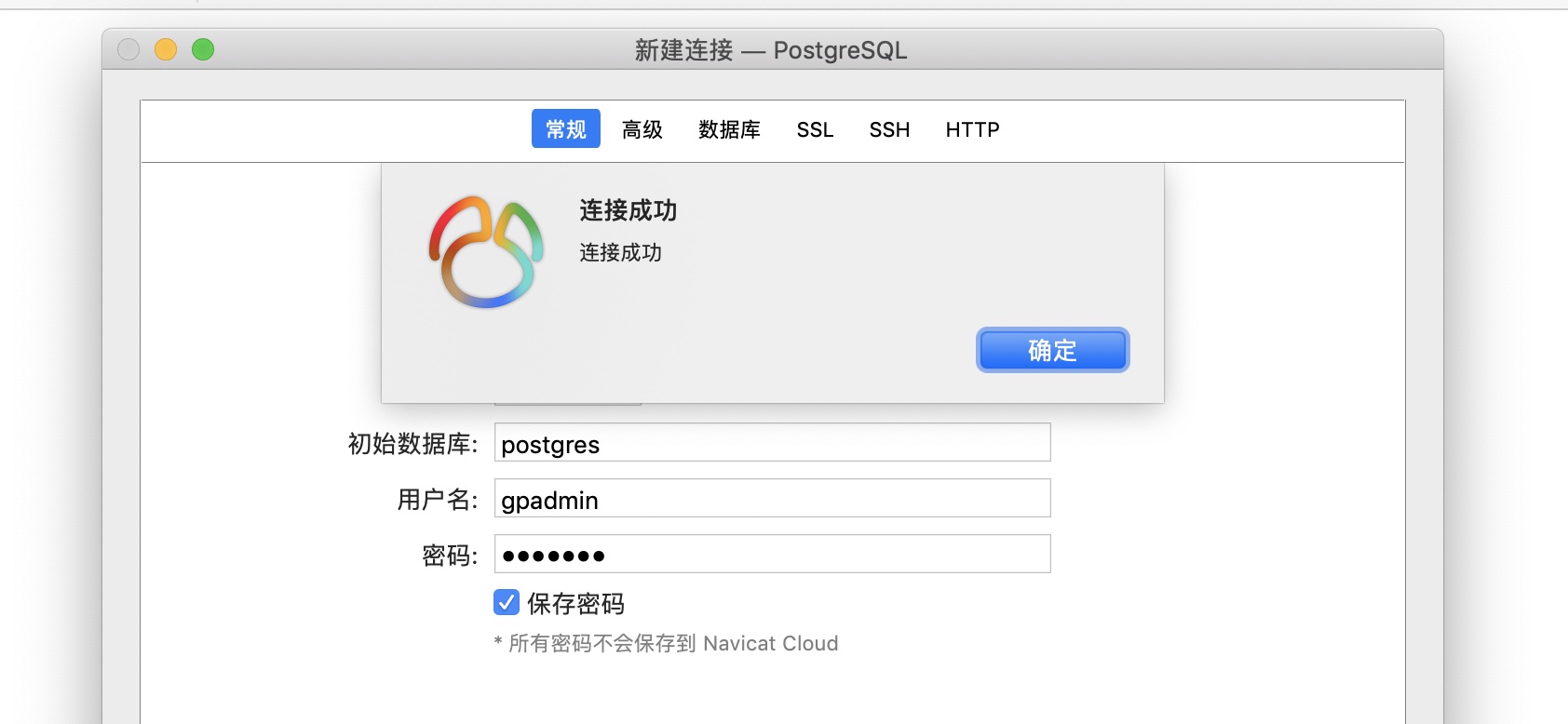
Task: Click the 连接成功 bold heading text
Action: coord(629,210)
